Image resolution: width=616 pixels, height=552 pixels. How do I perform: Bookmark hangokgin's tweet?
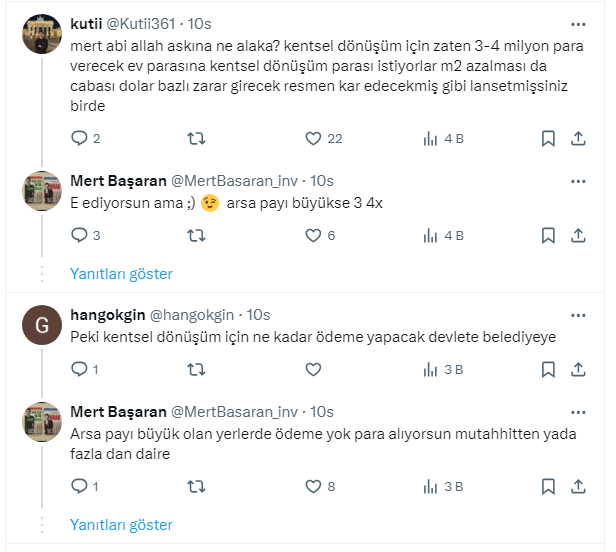coord(548,370)
